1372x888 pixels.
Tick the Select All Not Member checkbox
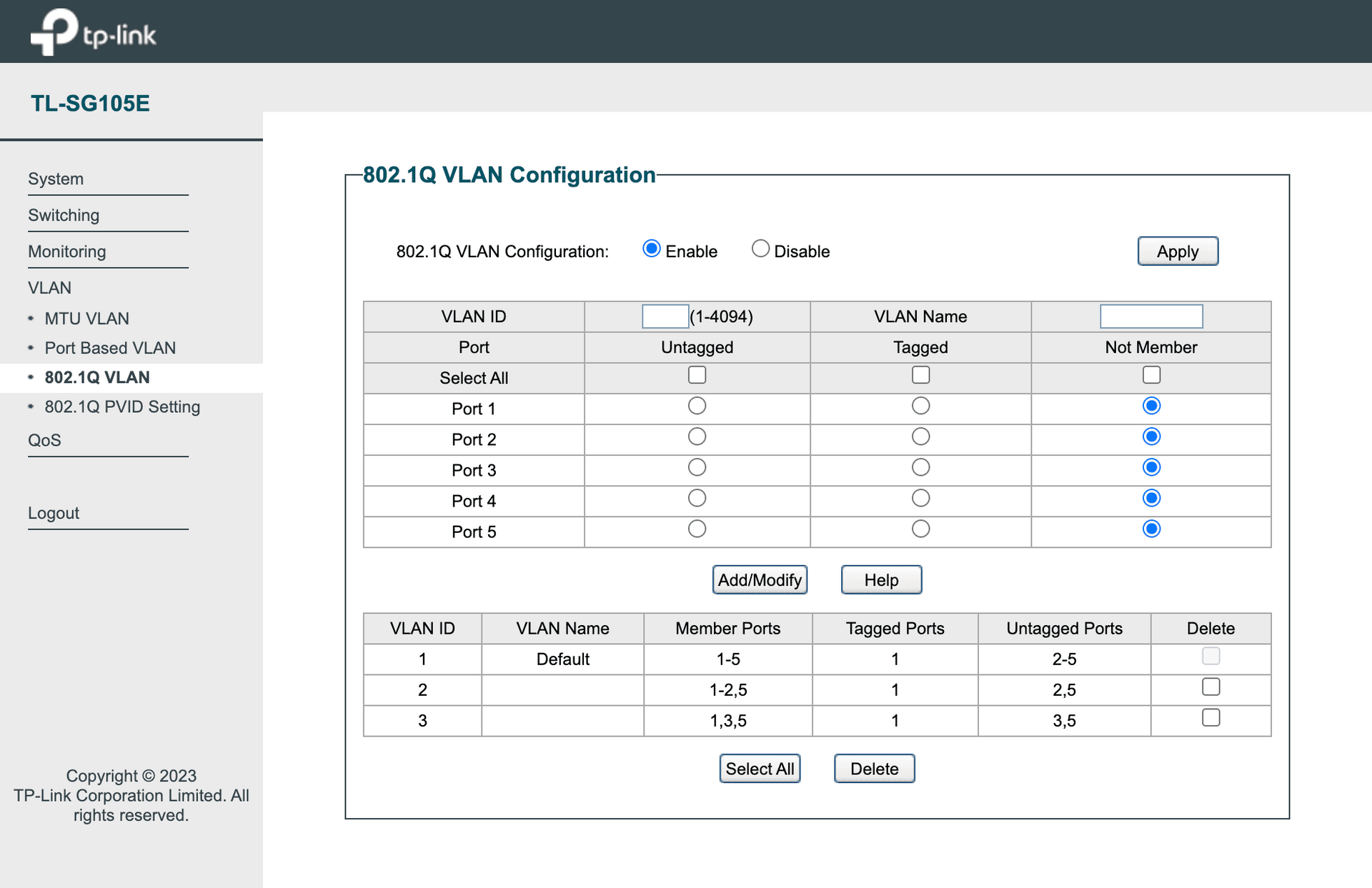click(x=1151, y=375)
